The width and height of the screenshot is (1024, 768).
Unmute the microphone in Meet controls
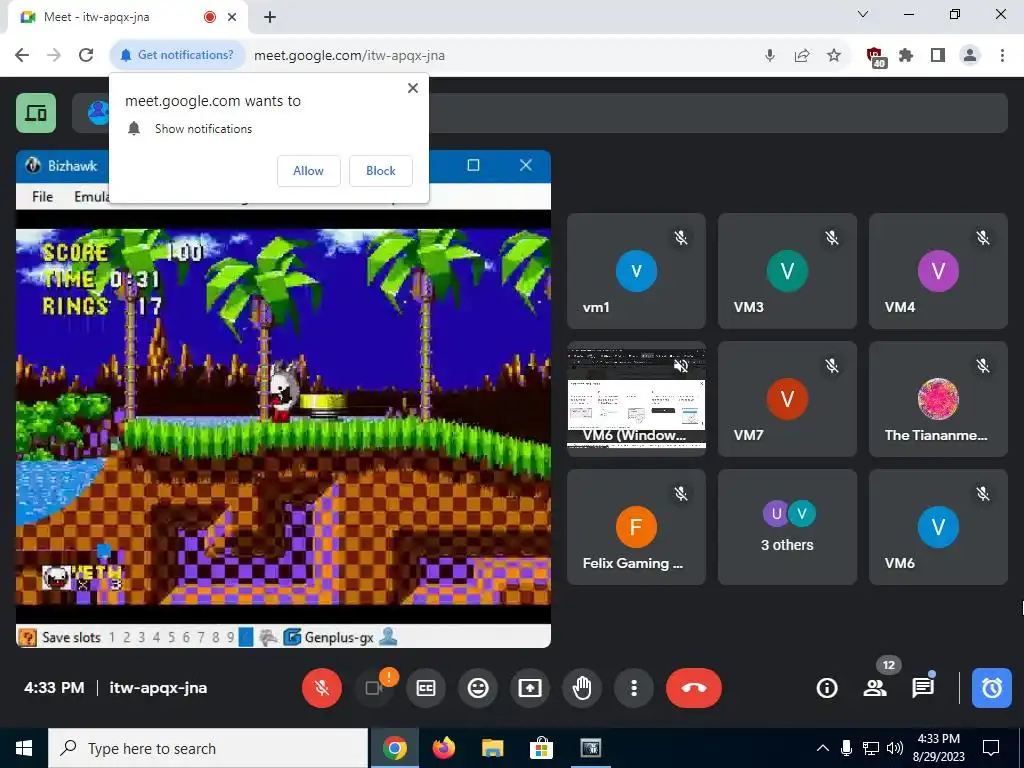pyautogui.click(x=321, y=688)
